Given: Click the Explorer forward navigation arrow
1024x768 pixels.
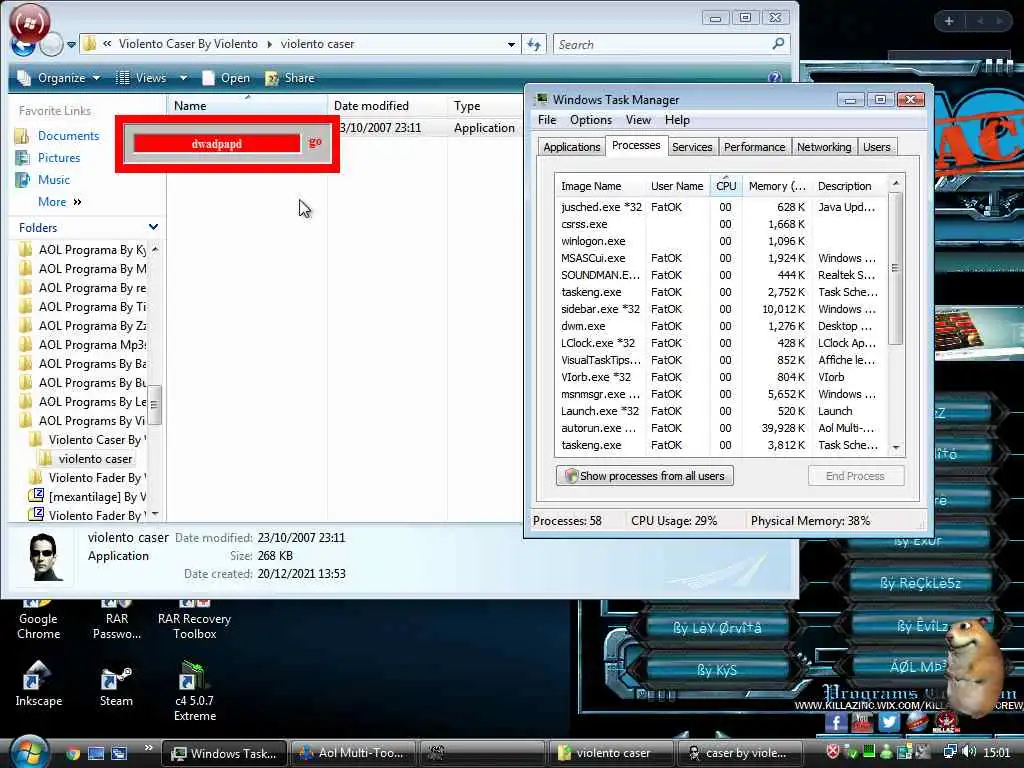Looking at the screenshot, I should coord(52,44).
